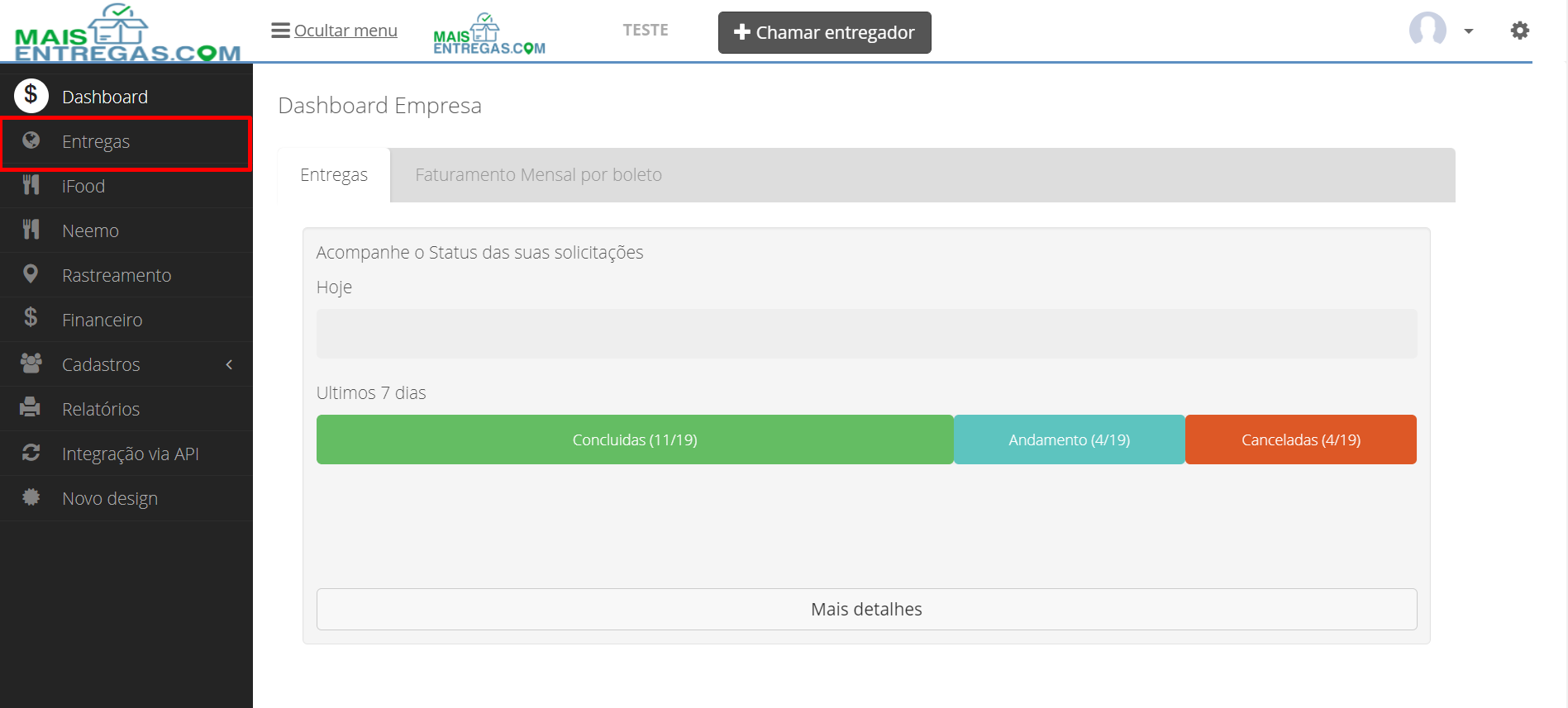Open the user profile dropdown arrow
The width and height of the screenshot is (1568, 708).
(x=1469, y=31)
